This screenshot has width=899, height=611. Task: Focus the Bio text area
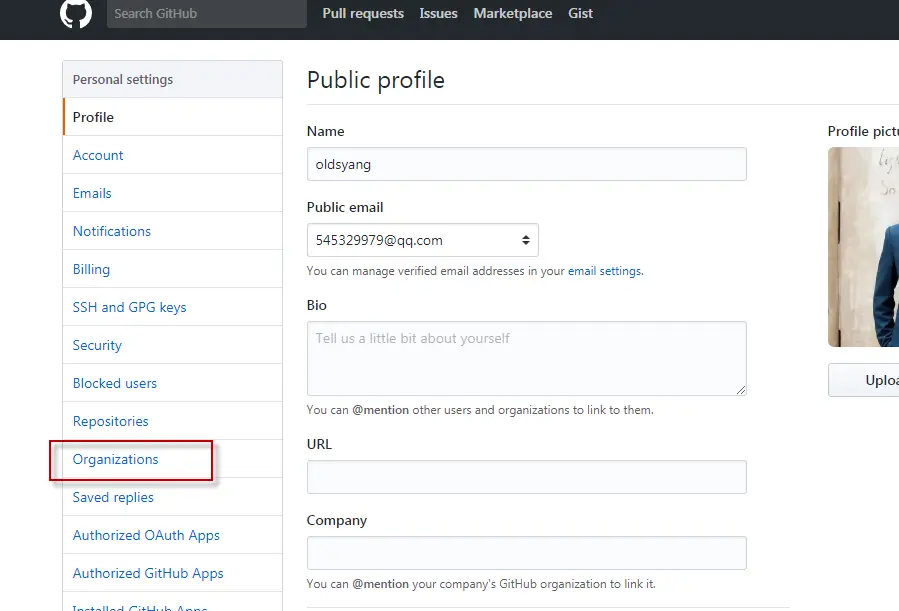[526, 358]
